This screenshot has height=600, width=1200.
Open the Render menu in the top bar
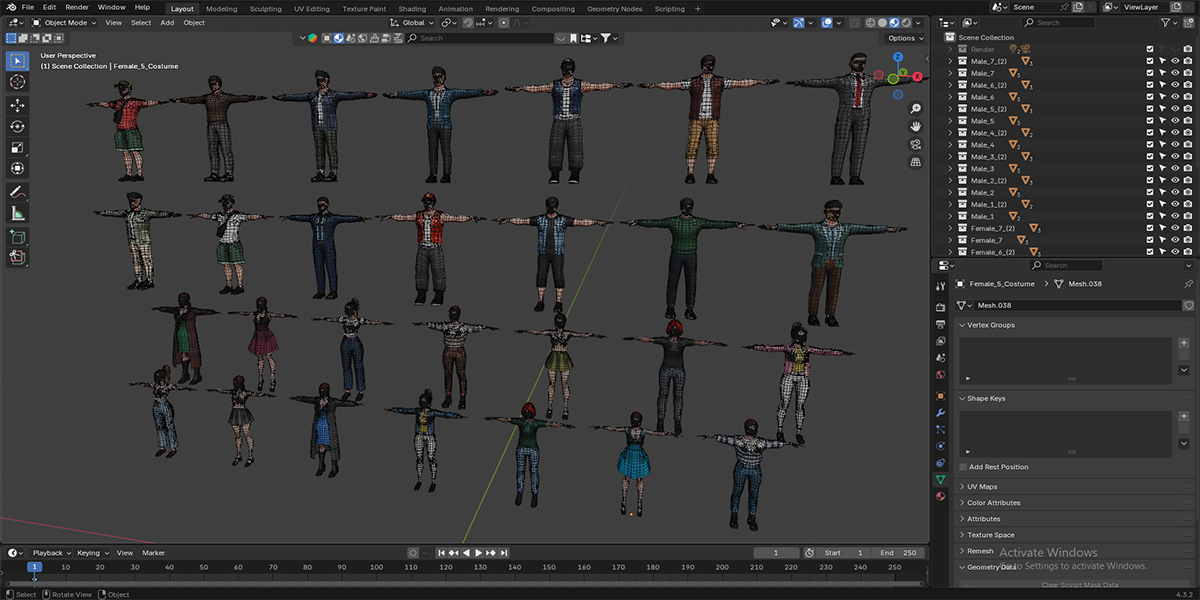click(77, 6)
